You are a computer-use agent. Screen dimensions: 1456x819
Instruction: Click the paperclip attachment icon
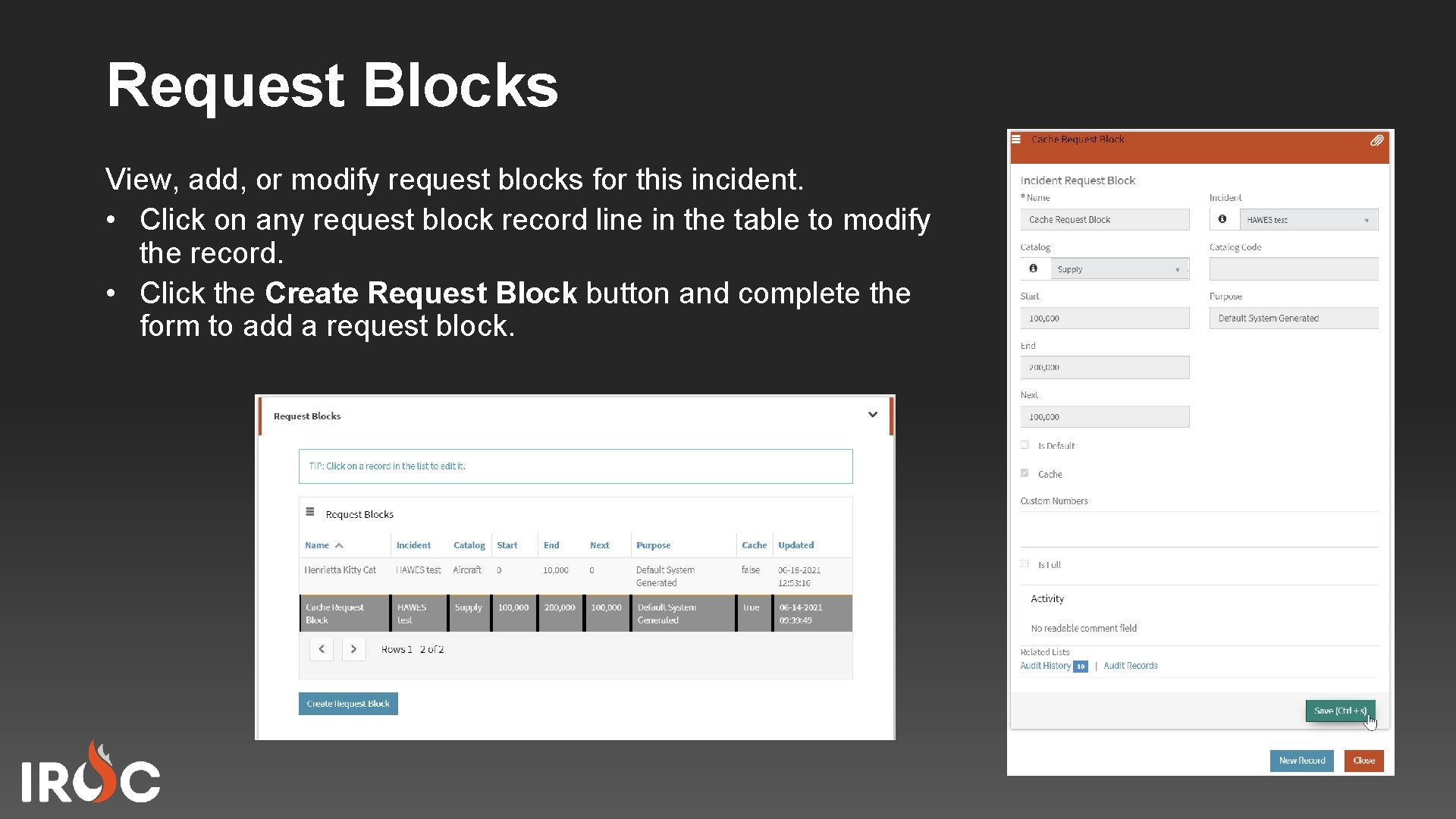tap(1376, 140)
